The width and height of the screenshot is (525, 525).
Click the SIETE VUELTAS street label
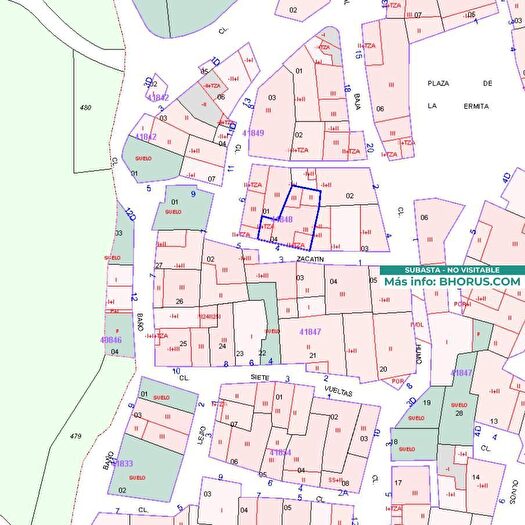[301, 384]
